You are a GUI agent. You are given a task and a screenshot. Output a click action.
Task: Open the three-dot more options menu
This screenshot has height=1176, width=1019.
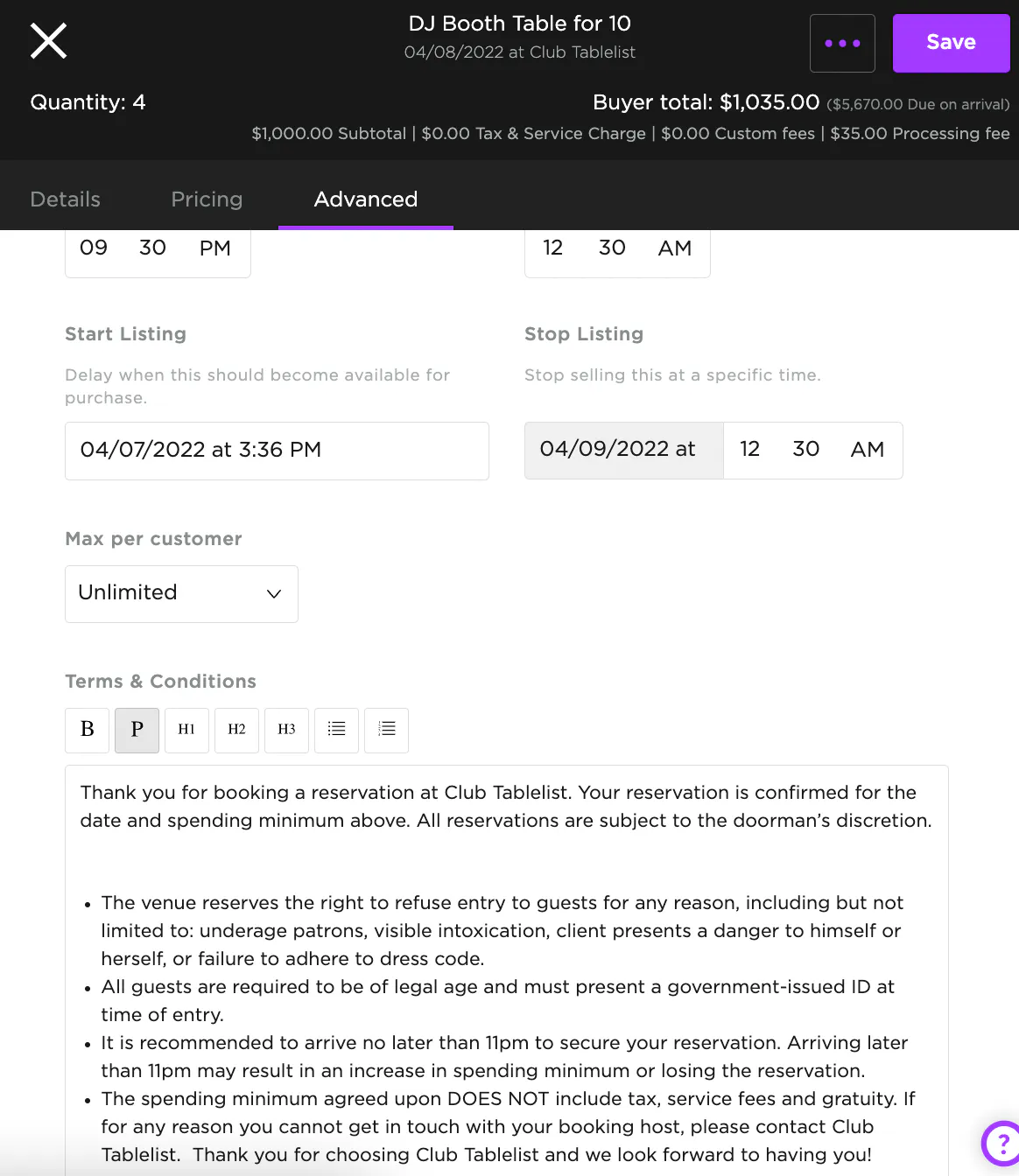pyautogui.click(x=842, y=43)
